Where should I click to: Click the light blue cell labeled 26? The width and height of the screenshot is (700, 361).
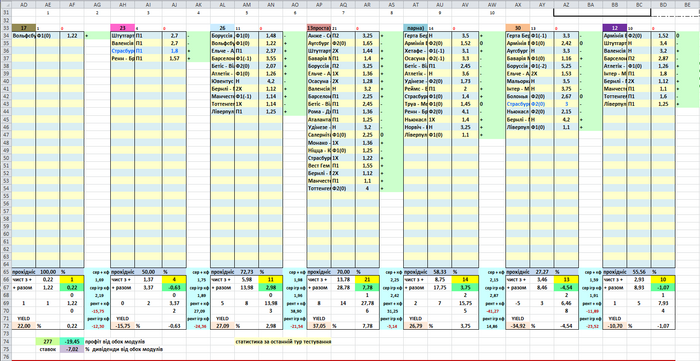coord(222,28)
